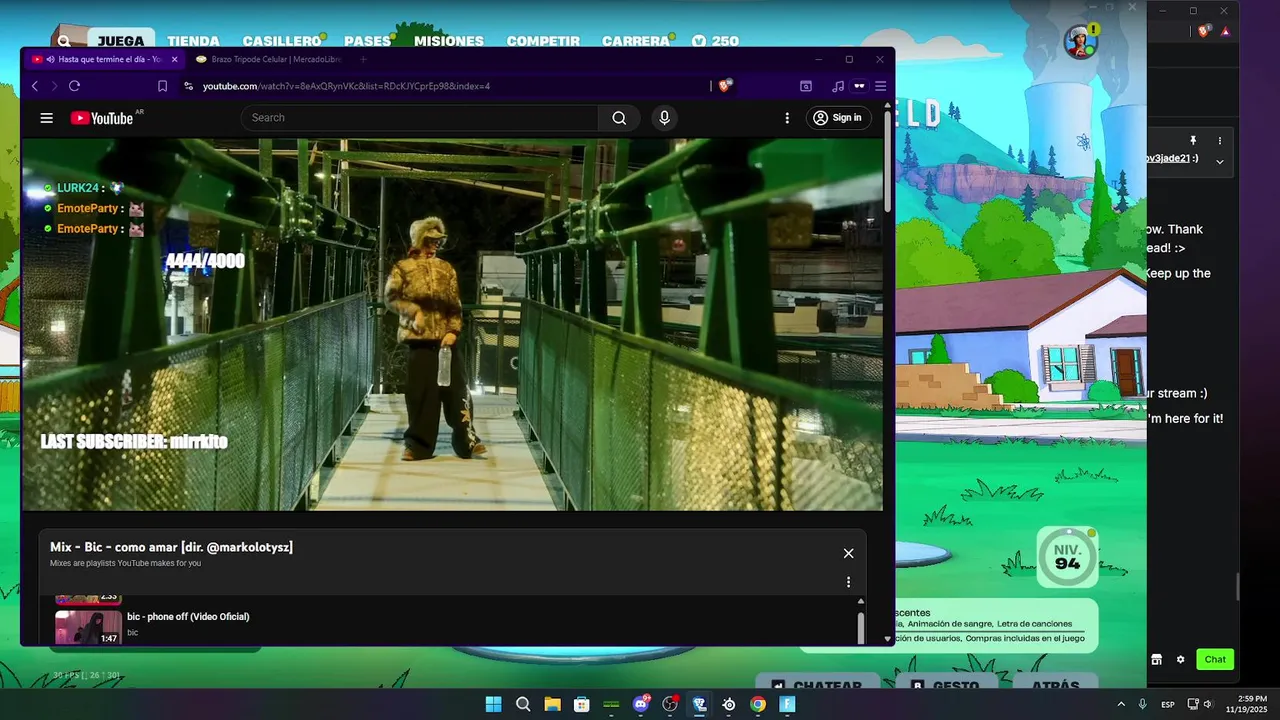Switch the ESP keyboard language indicator
This screenshot has width=1280, height=720.
[x=1167, y=704]
